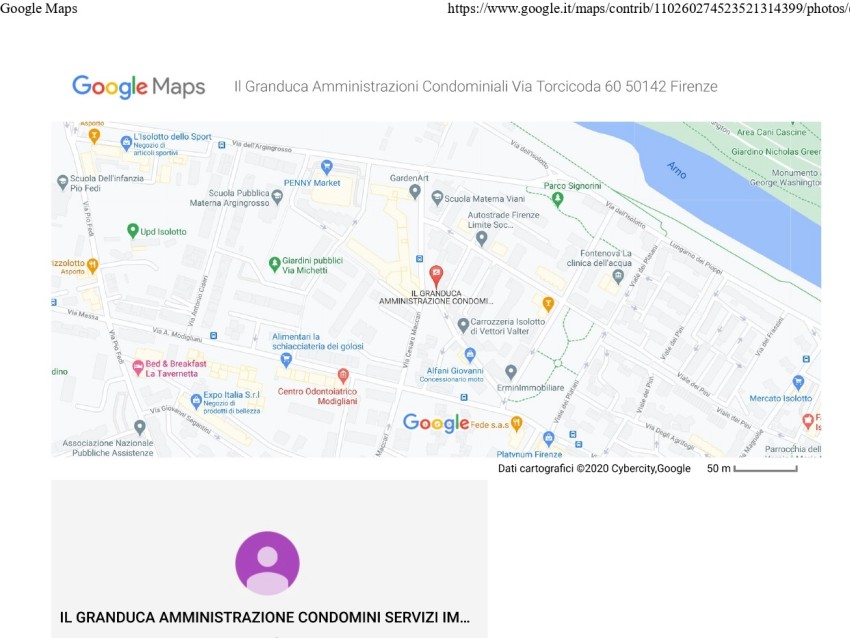Click the purple contributor profile avatar
Image resolution: width=850 pixels, height=638 pixels.
coord(267,563)
